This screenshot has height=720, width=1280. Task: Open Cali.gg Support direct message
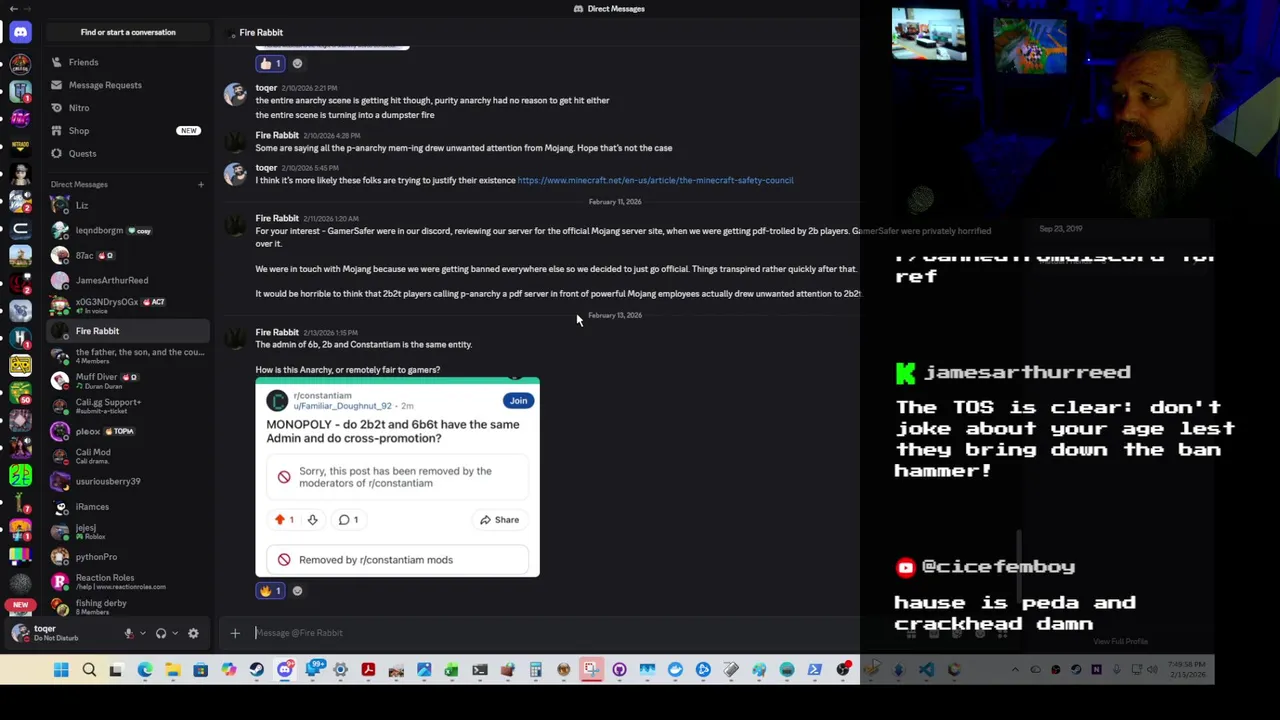pos(128,406)
